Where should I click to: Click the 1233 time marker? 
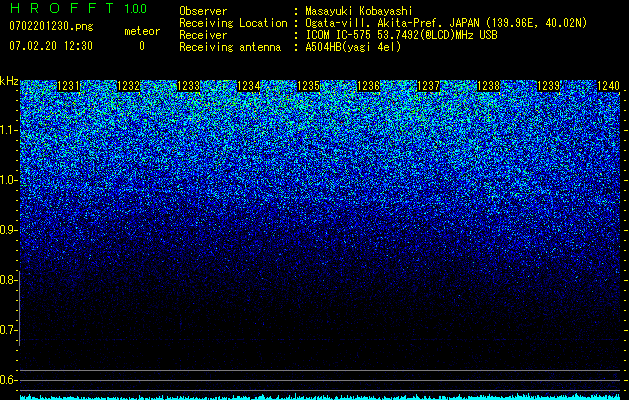tap(189, 86)
